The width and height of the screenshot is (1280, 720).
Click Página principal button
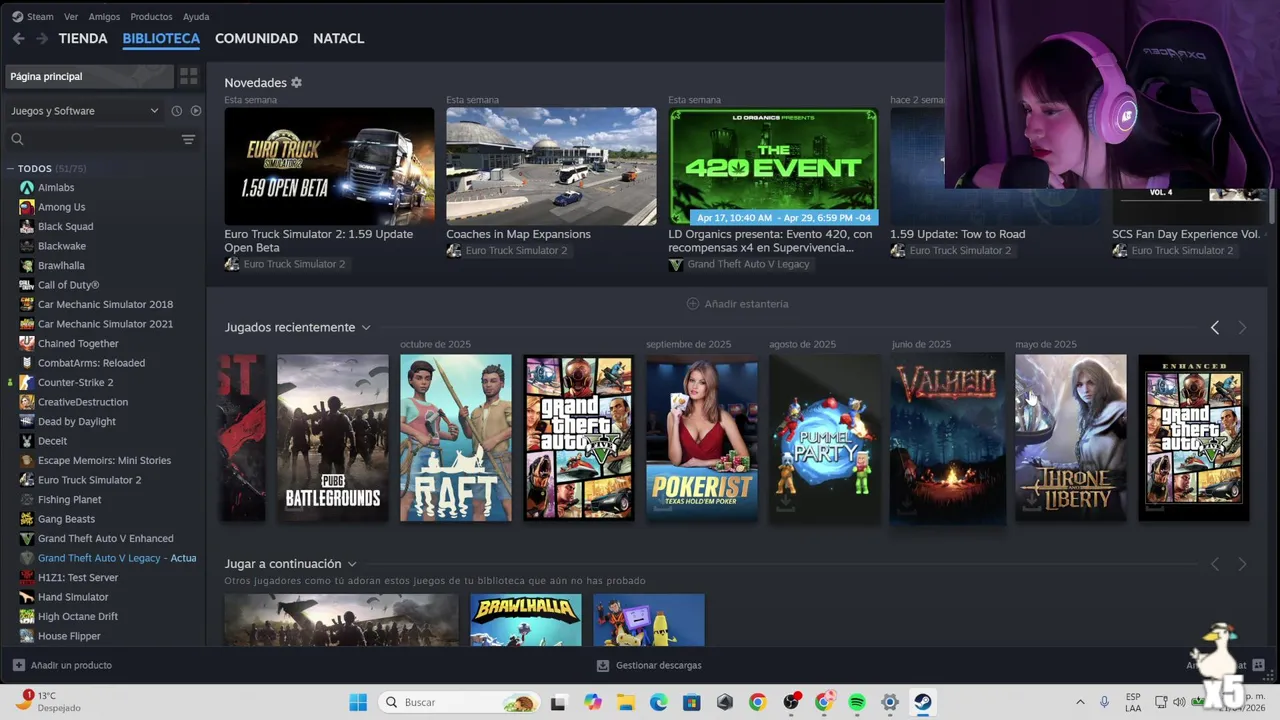point(88,76)
